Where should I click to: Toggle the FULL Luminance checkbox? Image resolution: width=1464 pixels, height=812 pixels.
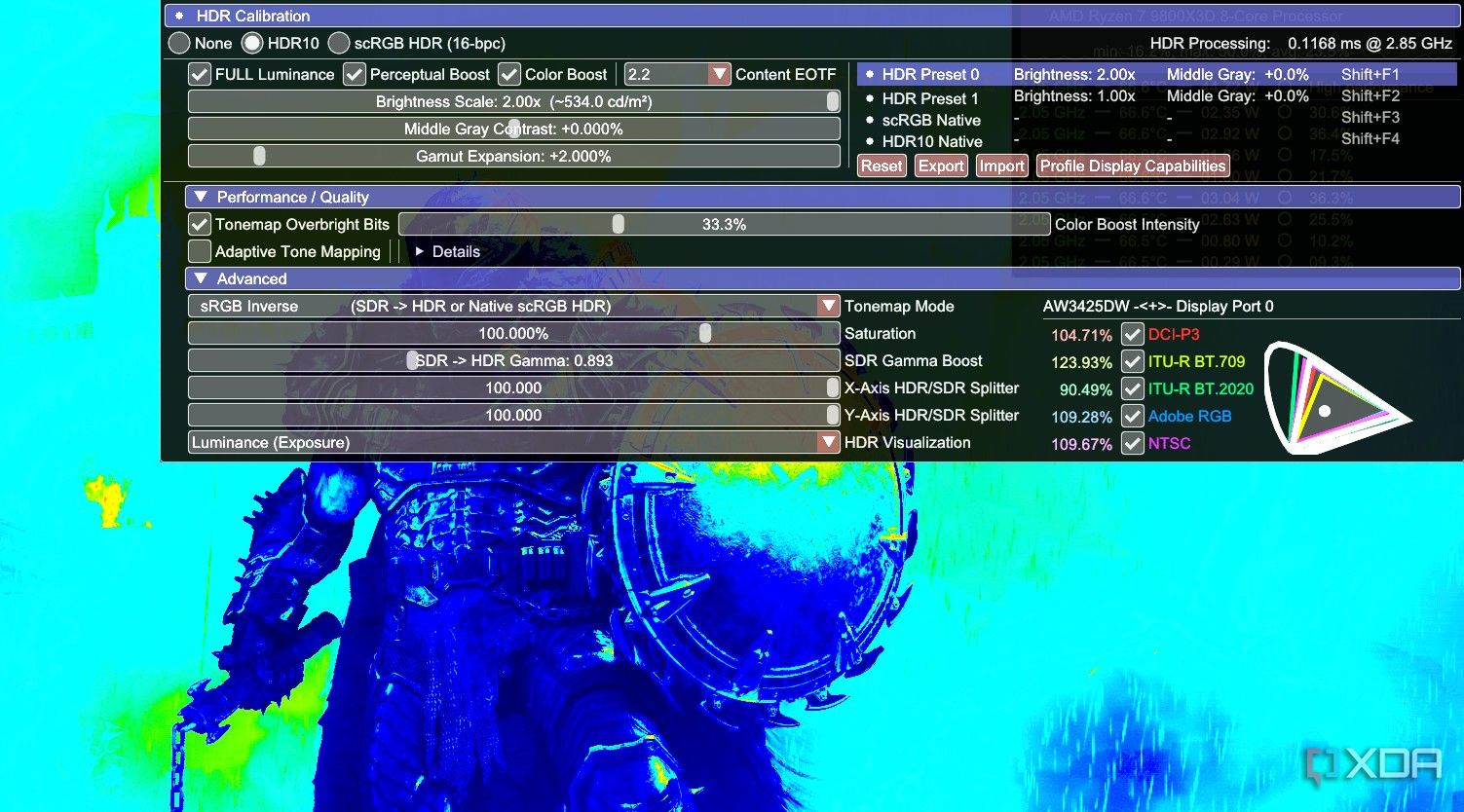click(x=200, y=74)
